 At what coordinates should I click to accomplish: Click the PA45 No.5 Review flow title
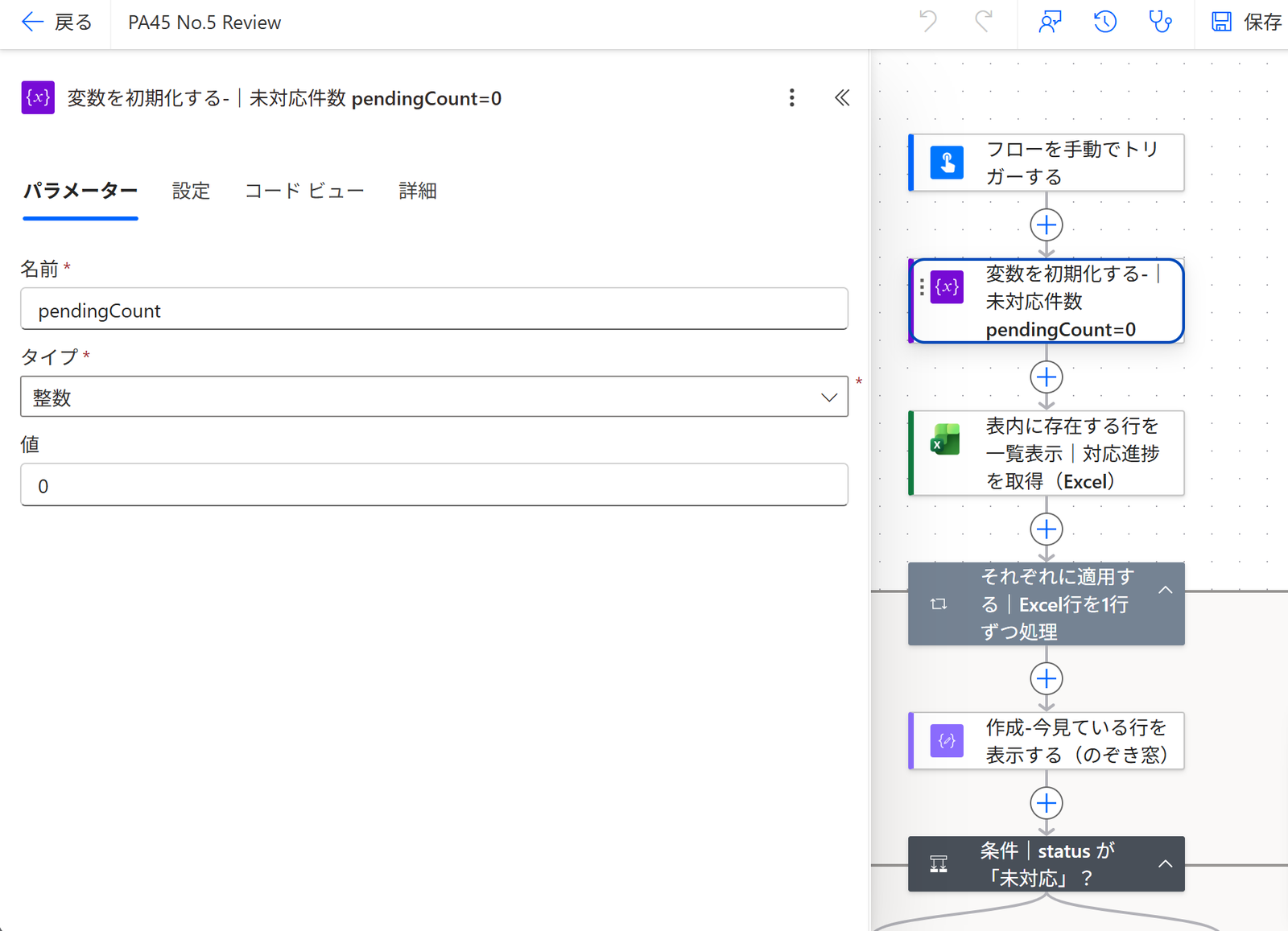click(204, 23)
